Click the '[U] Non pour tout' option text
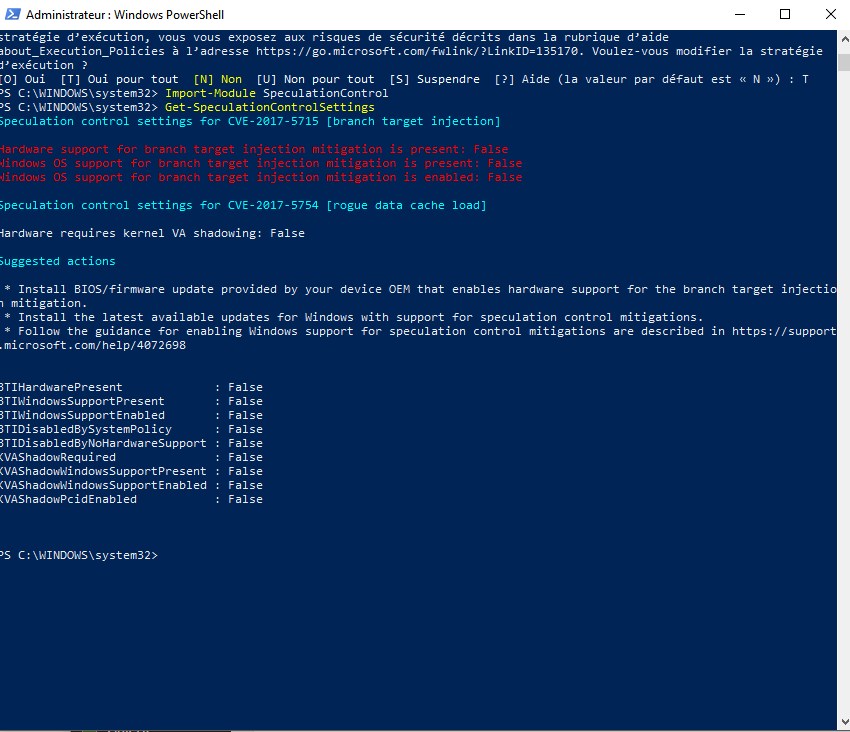Screen dimensions: 850x732 (x=315, y=79)
